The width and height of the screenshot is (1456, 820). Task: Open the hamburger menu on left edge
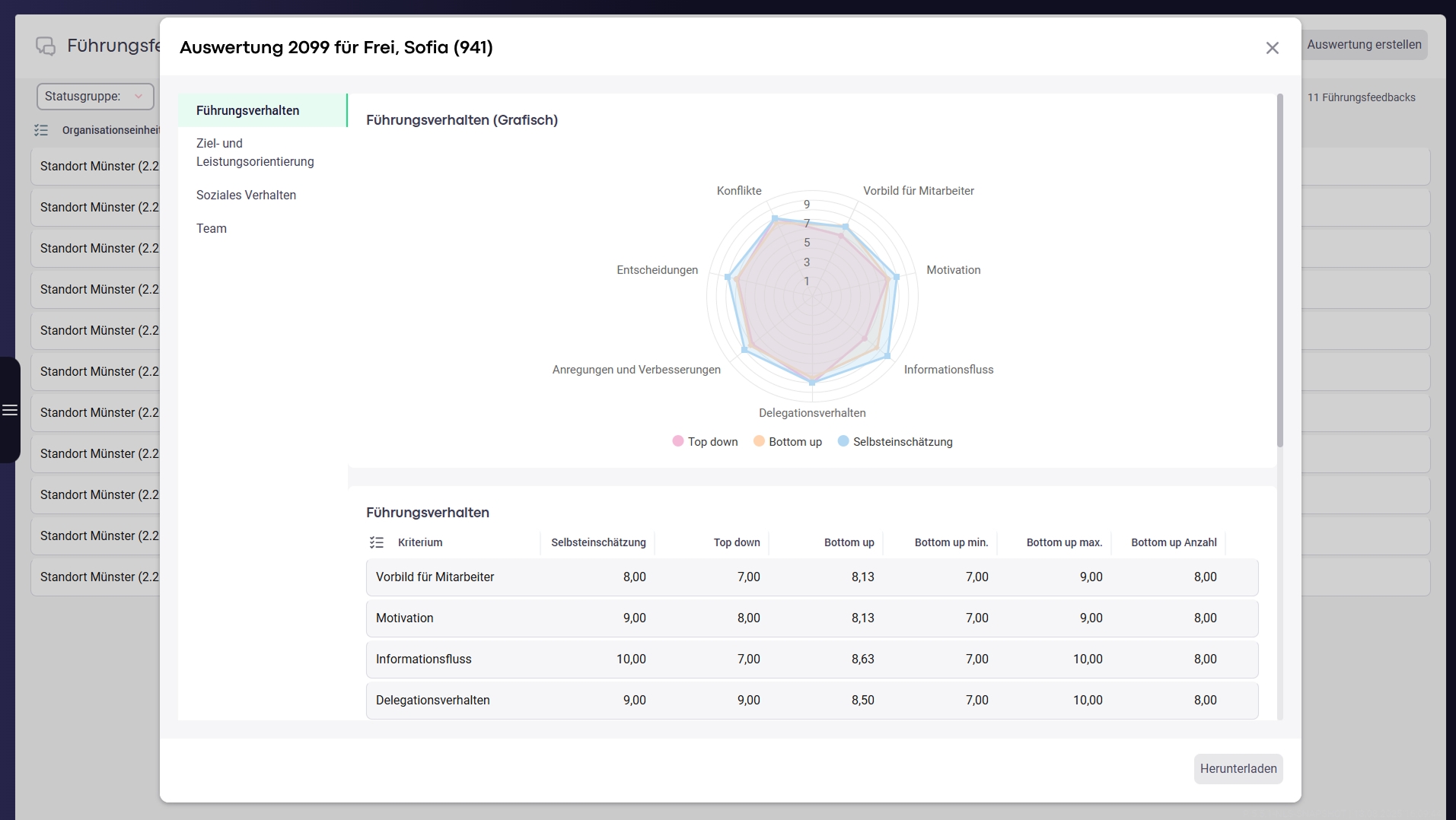[x=10, y=410]
